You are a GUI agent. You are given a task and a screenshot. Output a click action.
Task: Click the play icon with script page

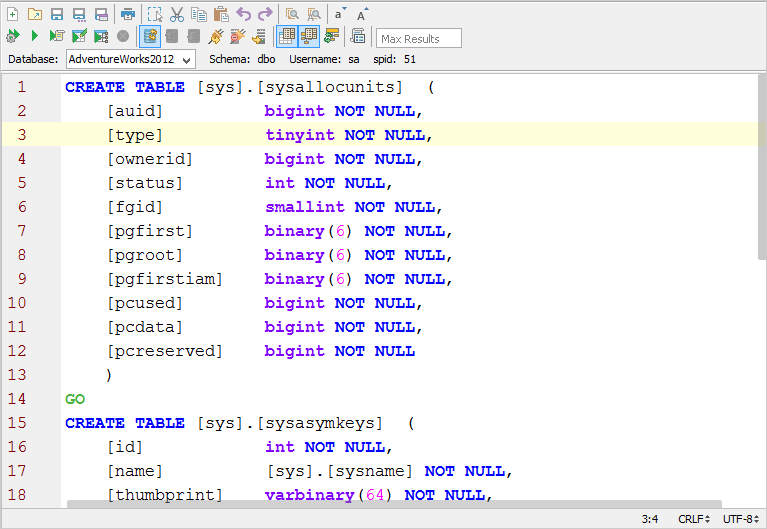[57, 36]
